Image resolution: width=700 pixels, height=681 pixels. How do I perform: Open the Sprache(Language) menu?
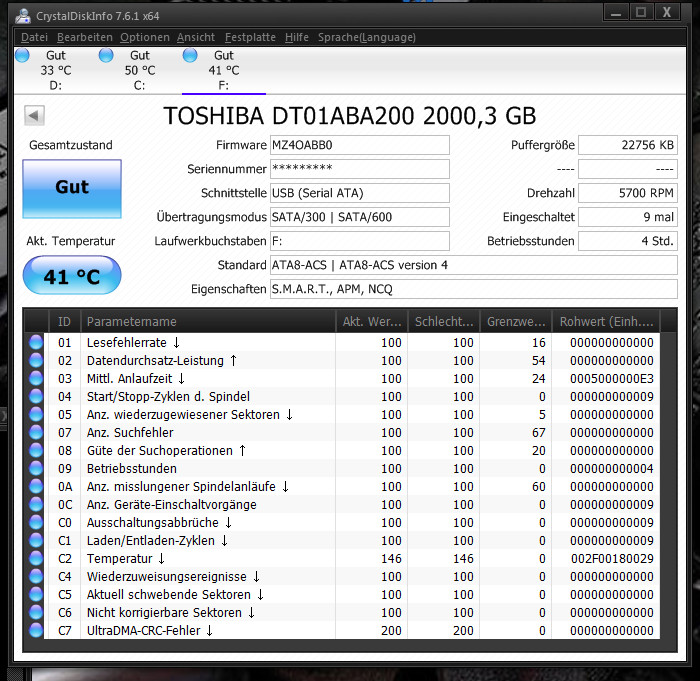coord(367,37)
